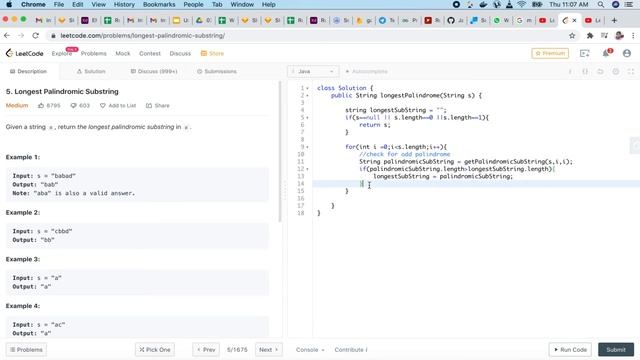Open editor settings gear
This screenshot has width=640, height=360.
(616, 71)
